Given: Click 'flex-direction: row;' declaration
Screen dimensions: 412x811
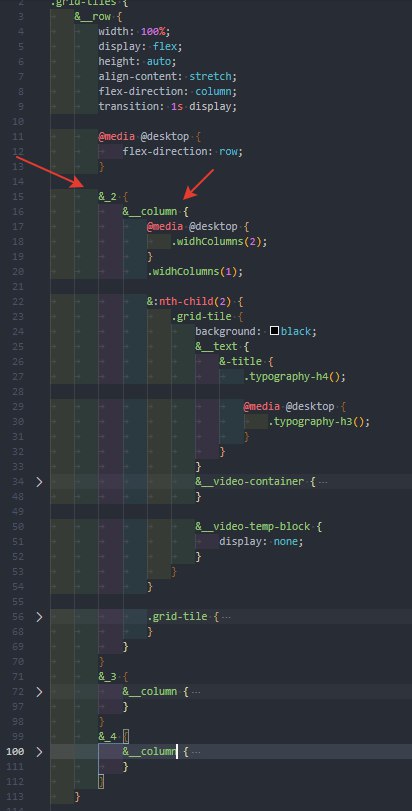Looking at the screenshot, I should (x=183, y=152).
